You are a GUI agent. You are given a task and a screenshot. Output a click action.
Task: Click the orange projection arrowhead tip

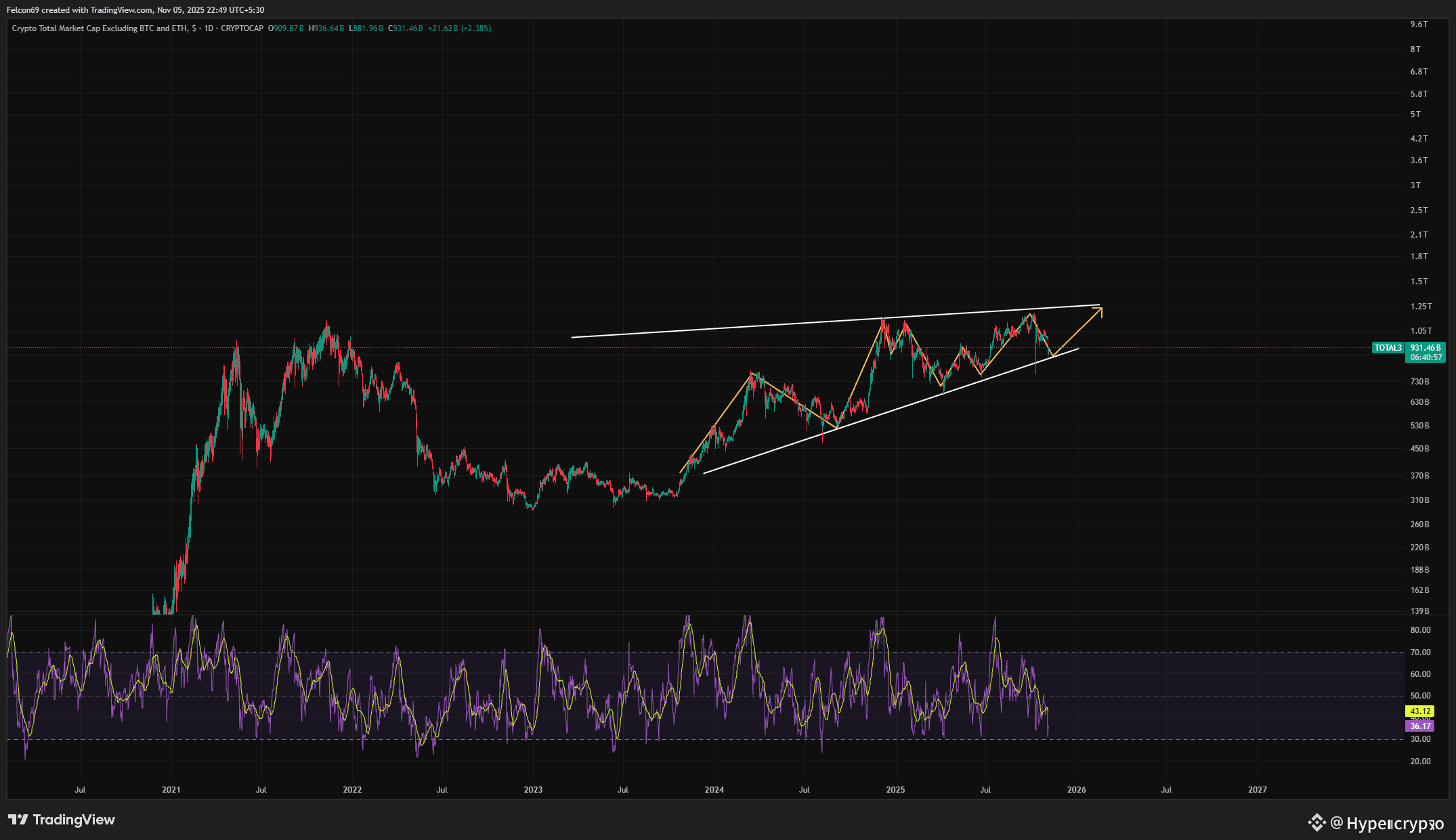point(1101,309)
